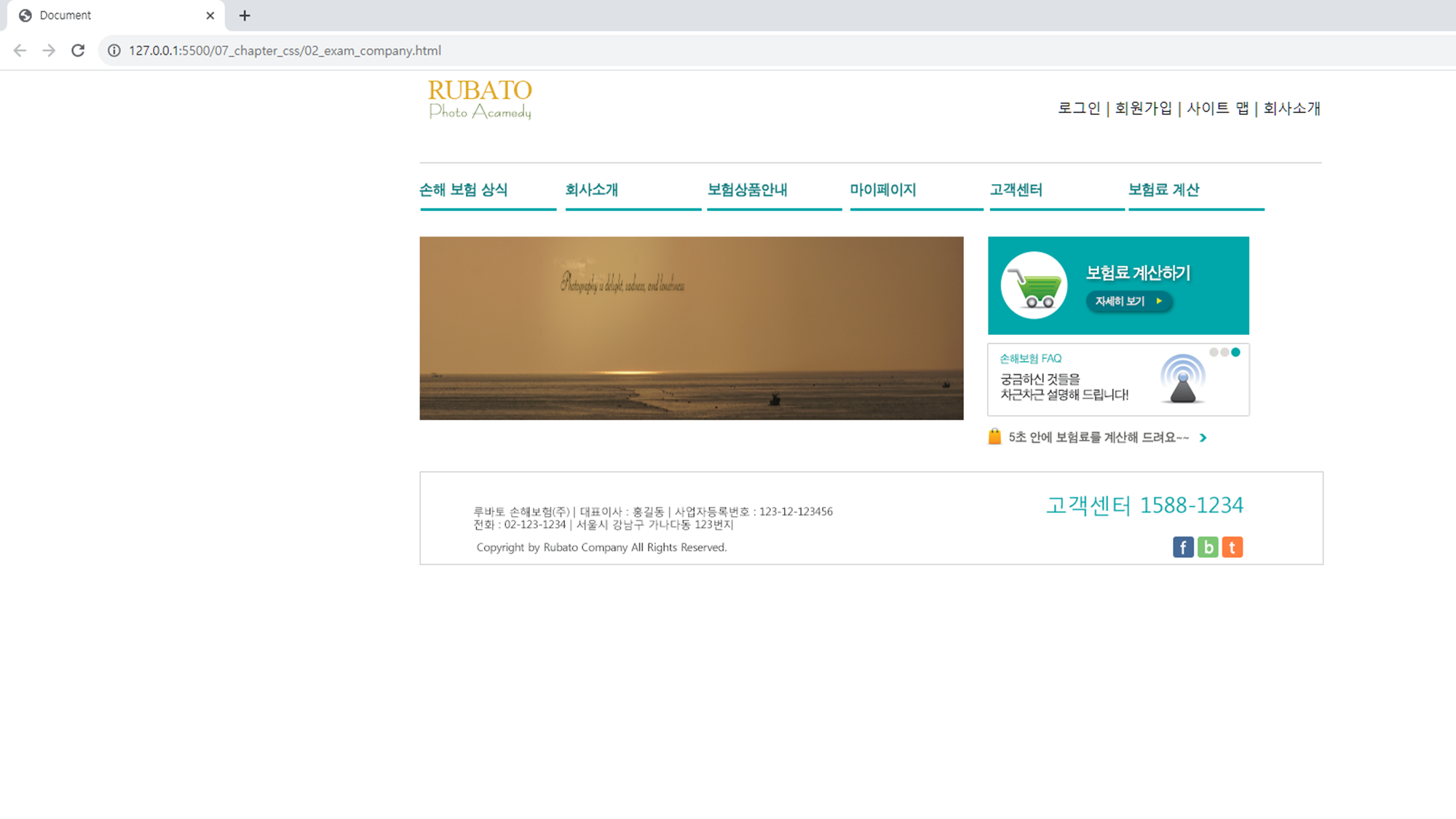Select the active teal carousel dot
Image resolution: width=1456 pixels, height=819 pixels.
[1235, 352]
